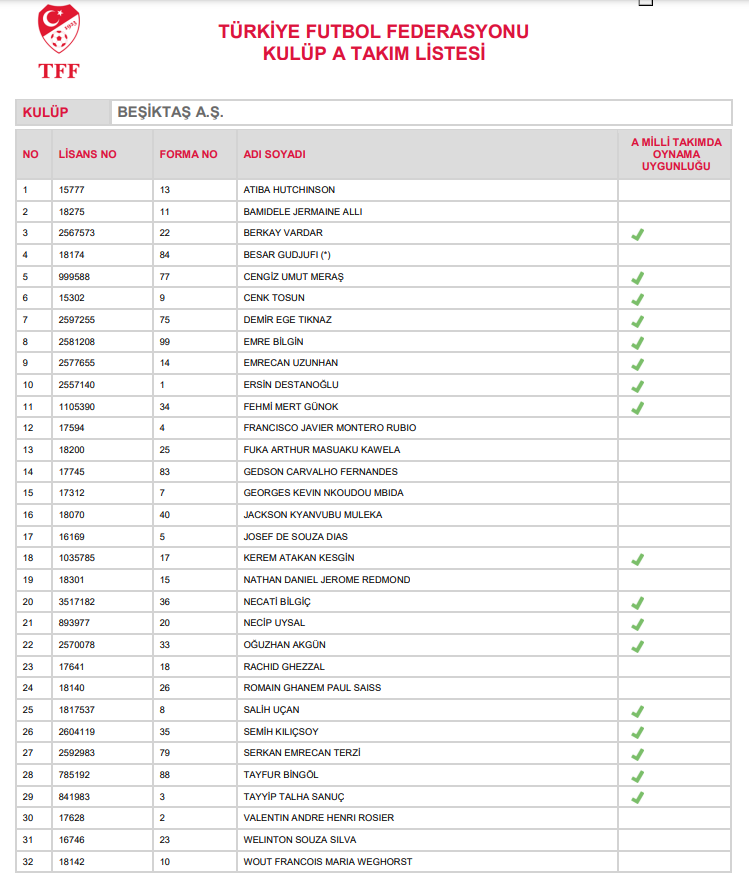
Task: Click license number 3517182
Action: tap(77, 601)
